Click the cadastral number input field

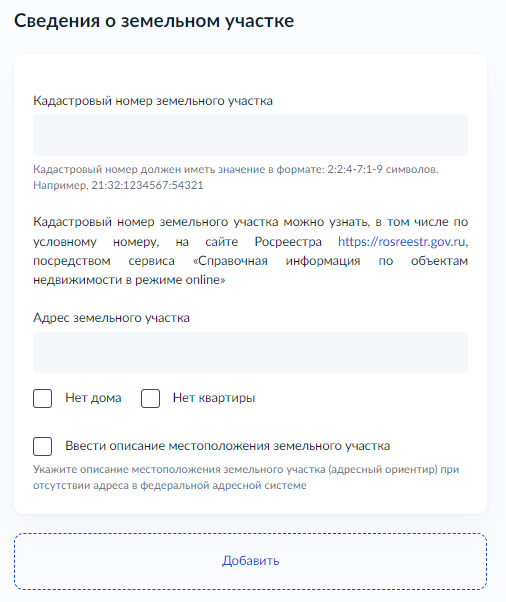250,135
